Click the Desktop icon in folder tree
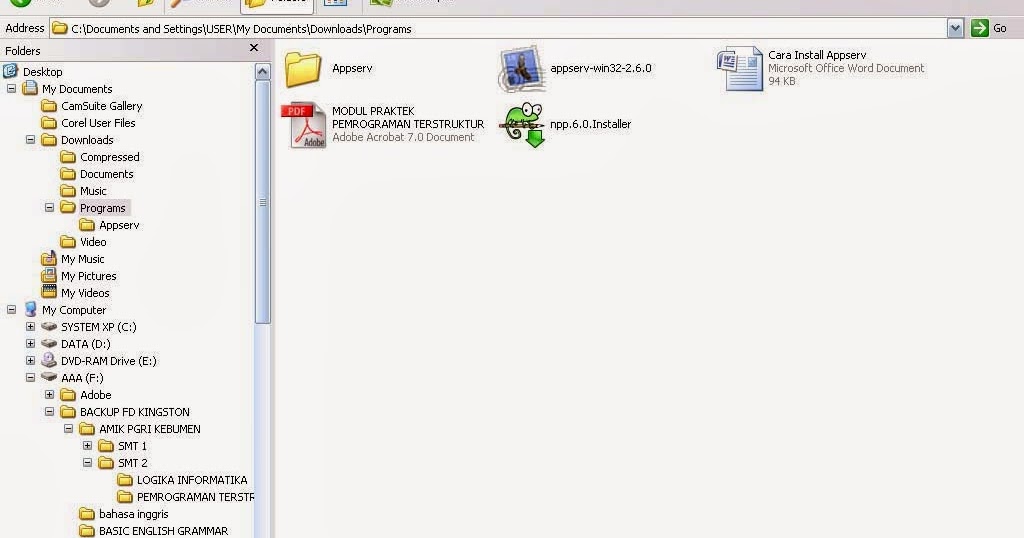1024x538 pixels. coord(10,71)
